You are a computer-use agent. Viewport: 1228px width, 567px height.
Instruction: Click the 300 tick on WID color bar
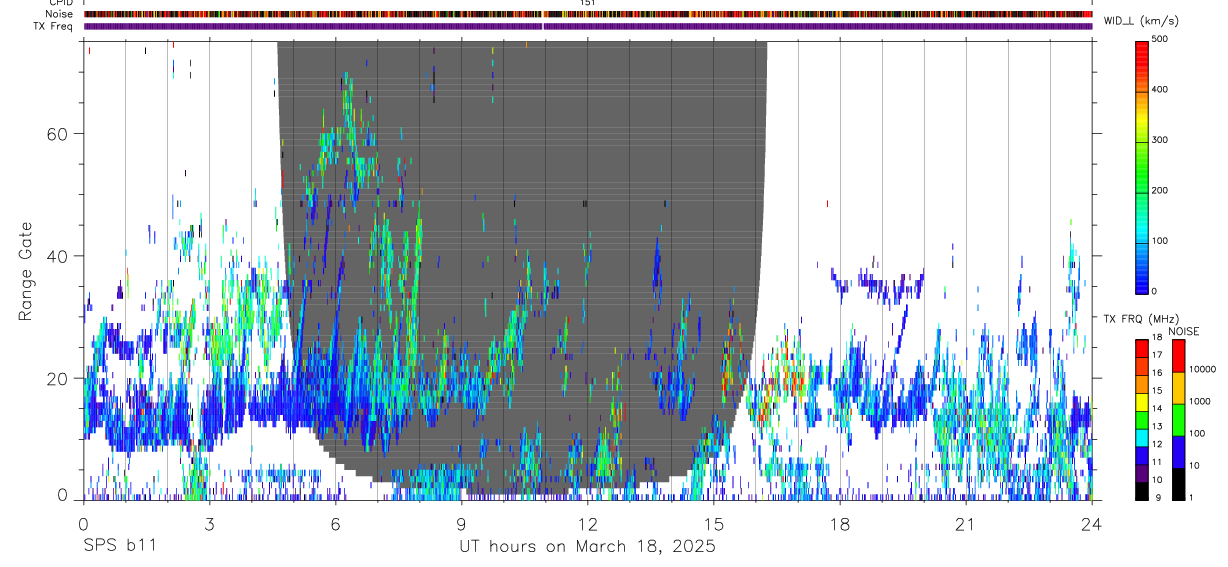(x=1161, y=140)
